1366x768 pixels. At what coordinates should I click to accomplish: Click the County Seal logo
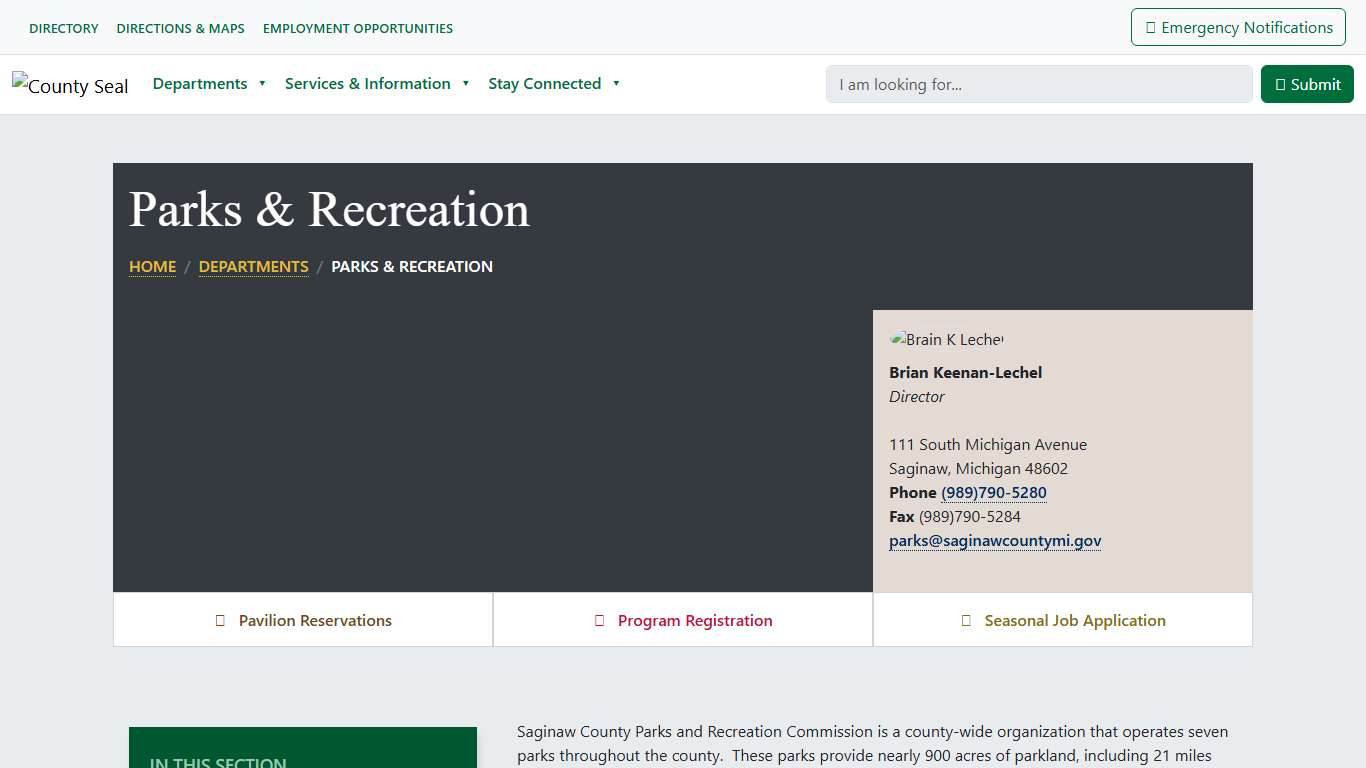70,84
